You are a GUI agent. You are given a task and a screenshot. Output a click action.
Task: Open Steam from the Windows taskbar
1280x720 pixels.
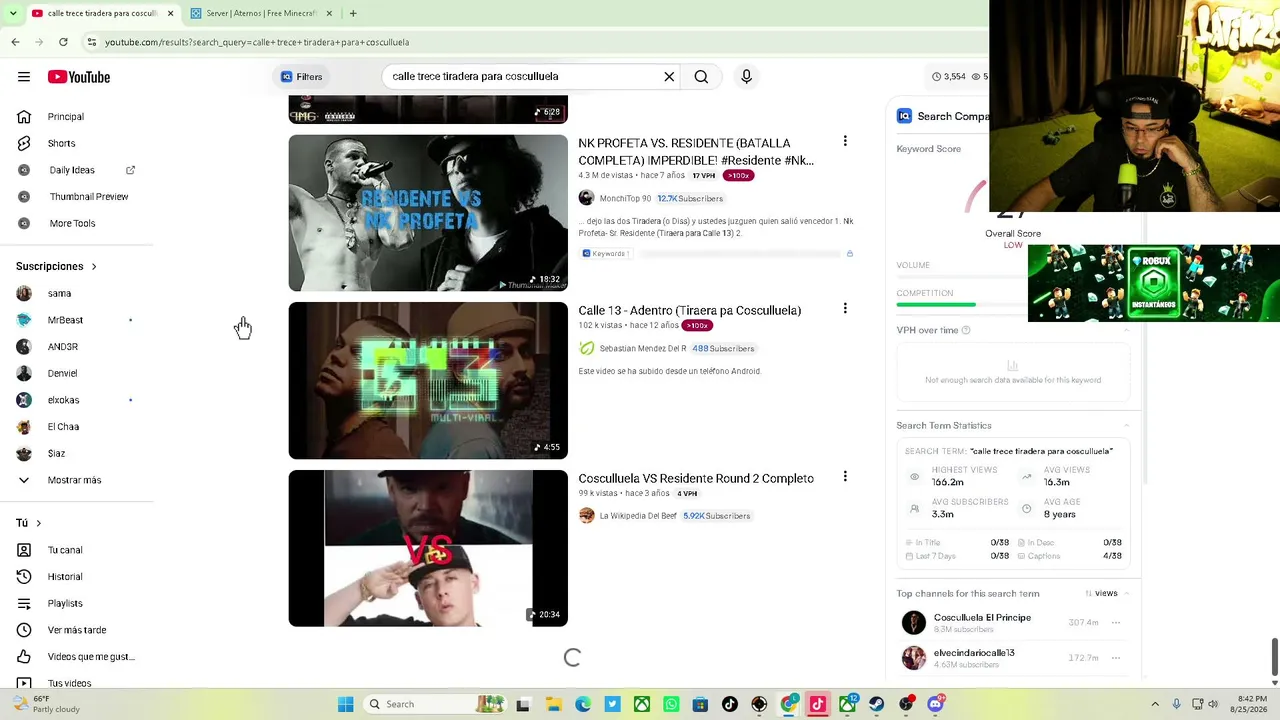click(877, 704)
